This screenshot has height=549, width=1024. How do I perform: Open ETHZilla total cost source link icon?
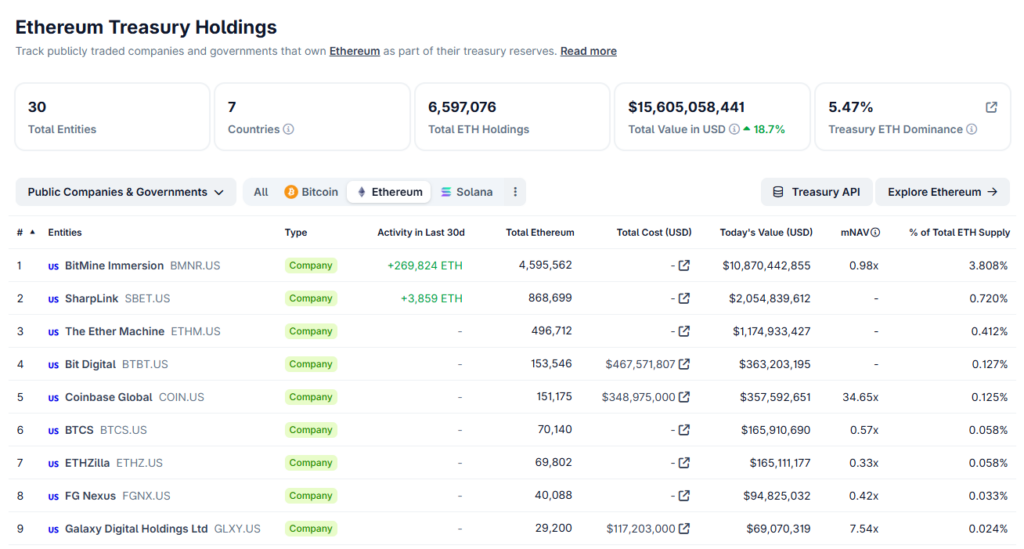[684, 463]
